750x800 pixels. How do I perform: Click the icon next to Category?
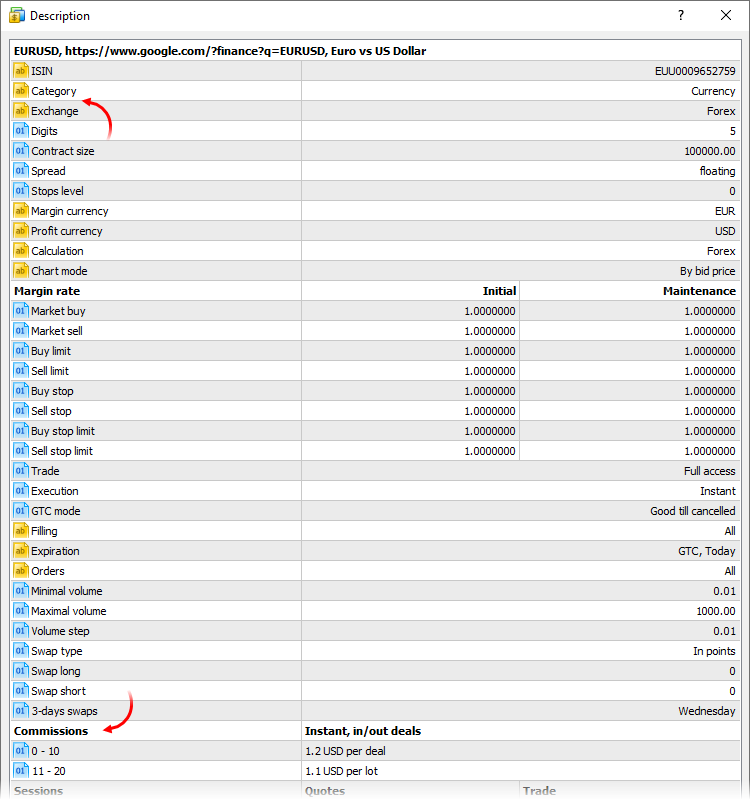pos(21,91)
